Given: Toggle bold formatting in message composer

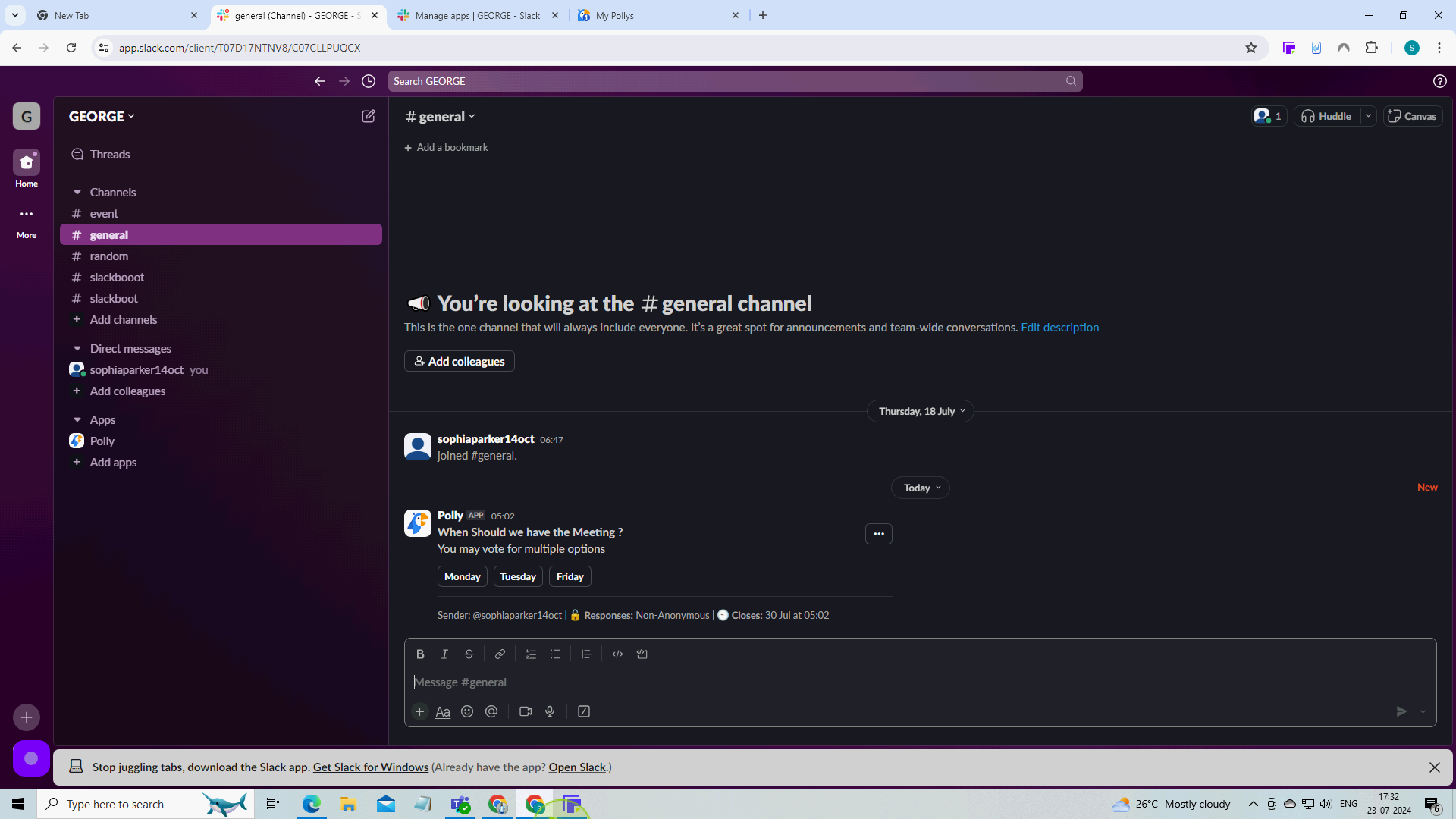Looking at the screenshot, I should click(x=420, y=654).
